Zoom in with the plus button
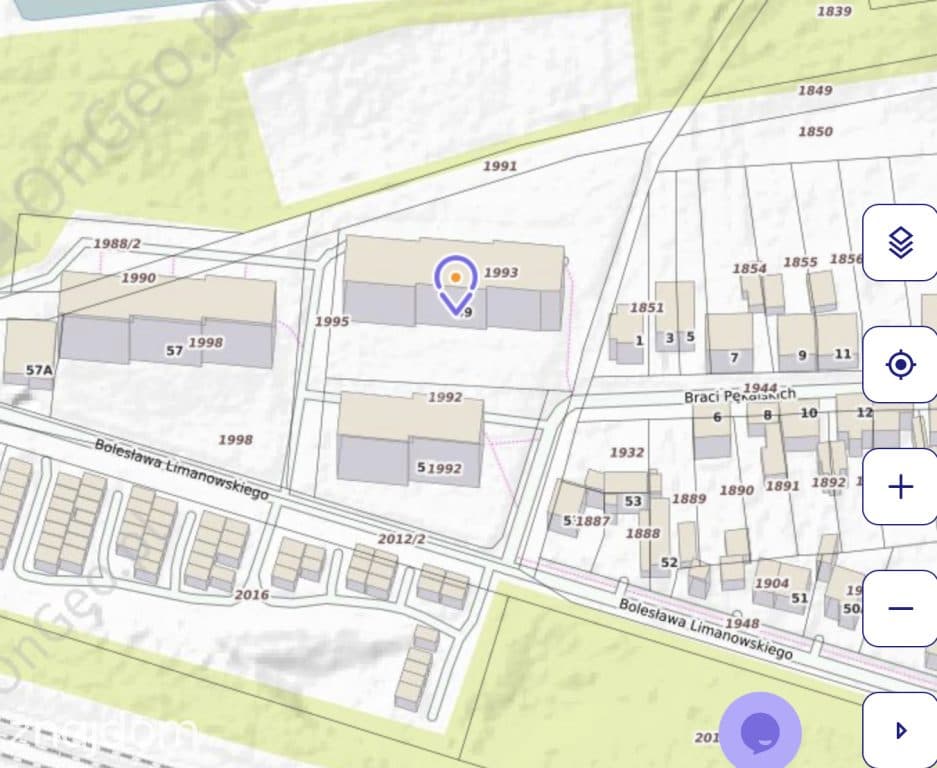 pos(901,487)
